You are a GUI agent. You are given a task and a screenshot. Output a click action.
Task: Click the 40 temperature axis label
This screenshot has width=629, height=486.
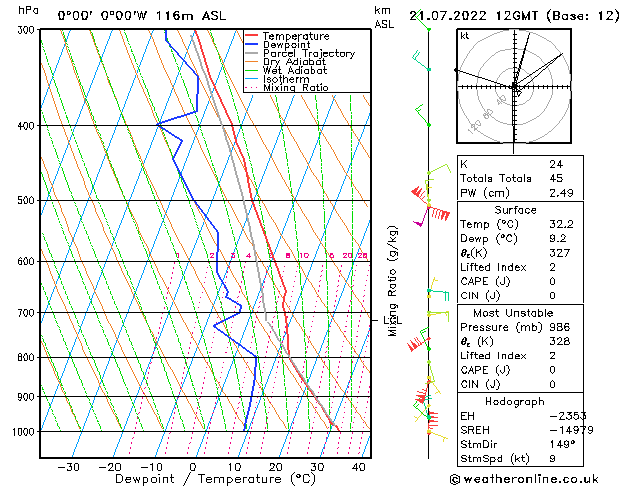pyautogui.click(x=358, y=468)
